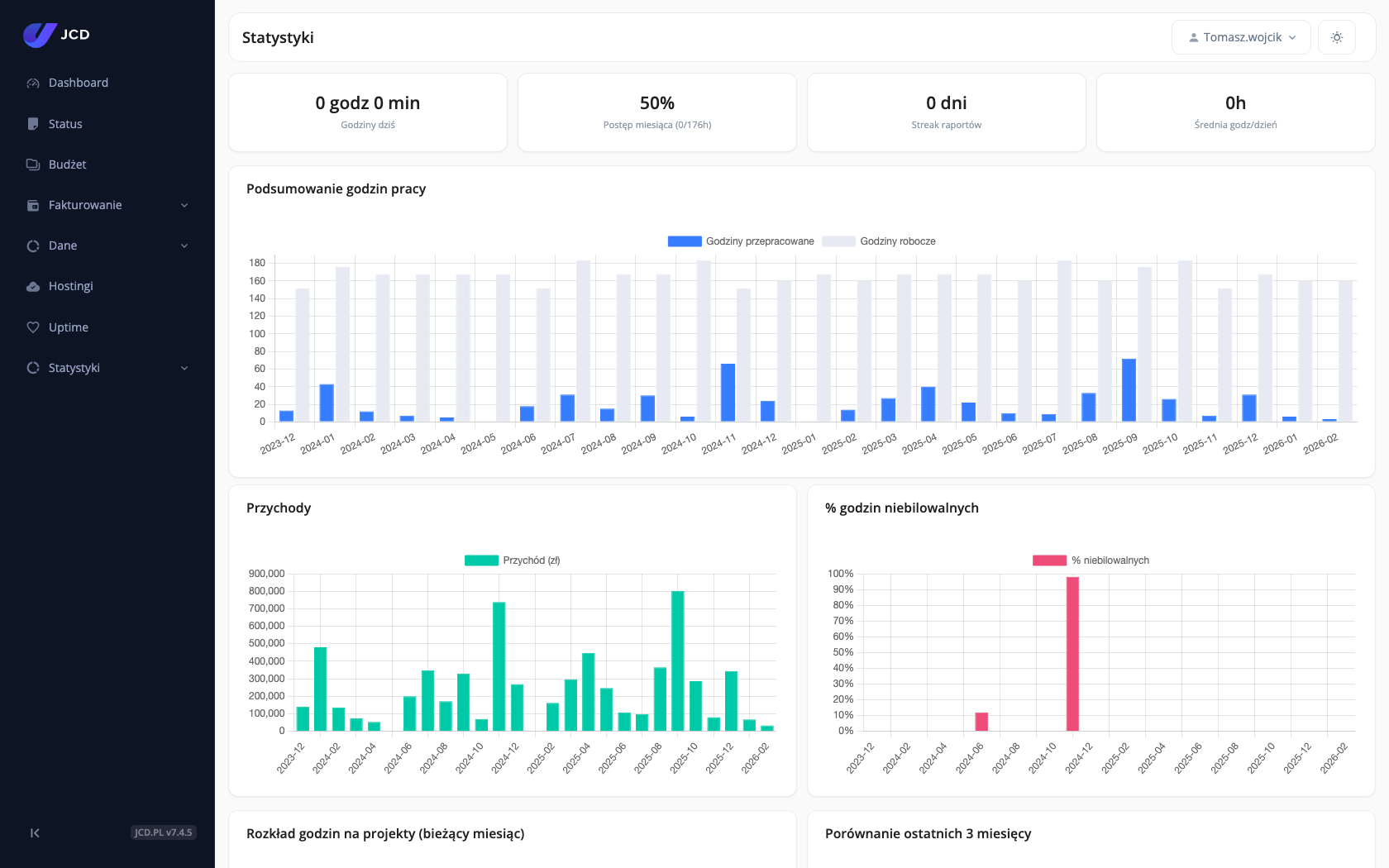Image resolution: width=1389 pixels, height=868 pixels.
Task: Click the Status note icon
Action: pyautogui.click(x=33, y=124)
